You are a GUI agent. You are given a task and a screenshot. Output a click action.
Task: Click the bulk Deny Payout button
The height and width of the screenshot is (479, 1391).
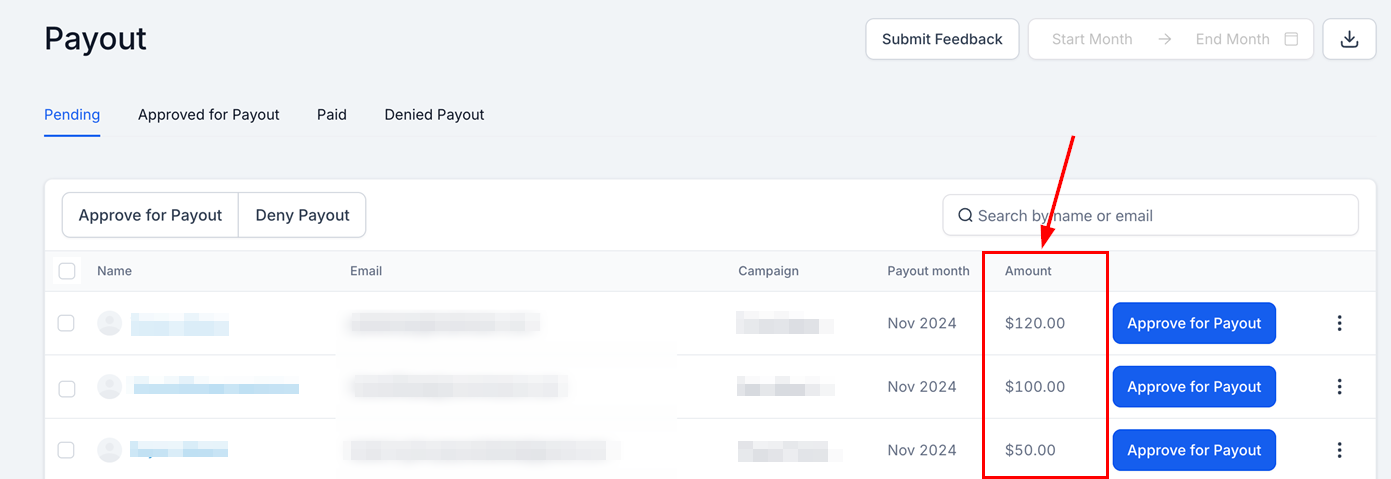click(302, 215)
